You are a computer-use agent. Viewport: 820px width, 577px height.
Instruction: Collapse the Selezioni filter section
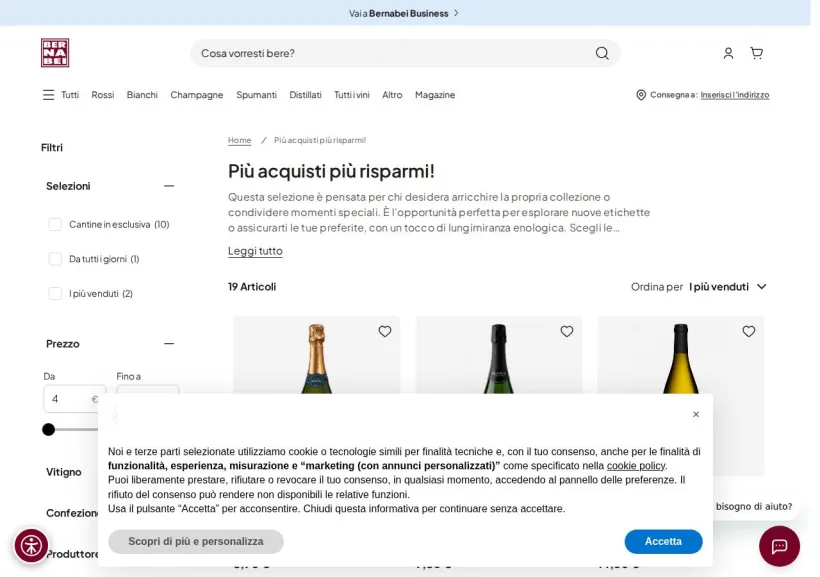coord(168,186)
